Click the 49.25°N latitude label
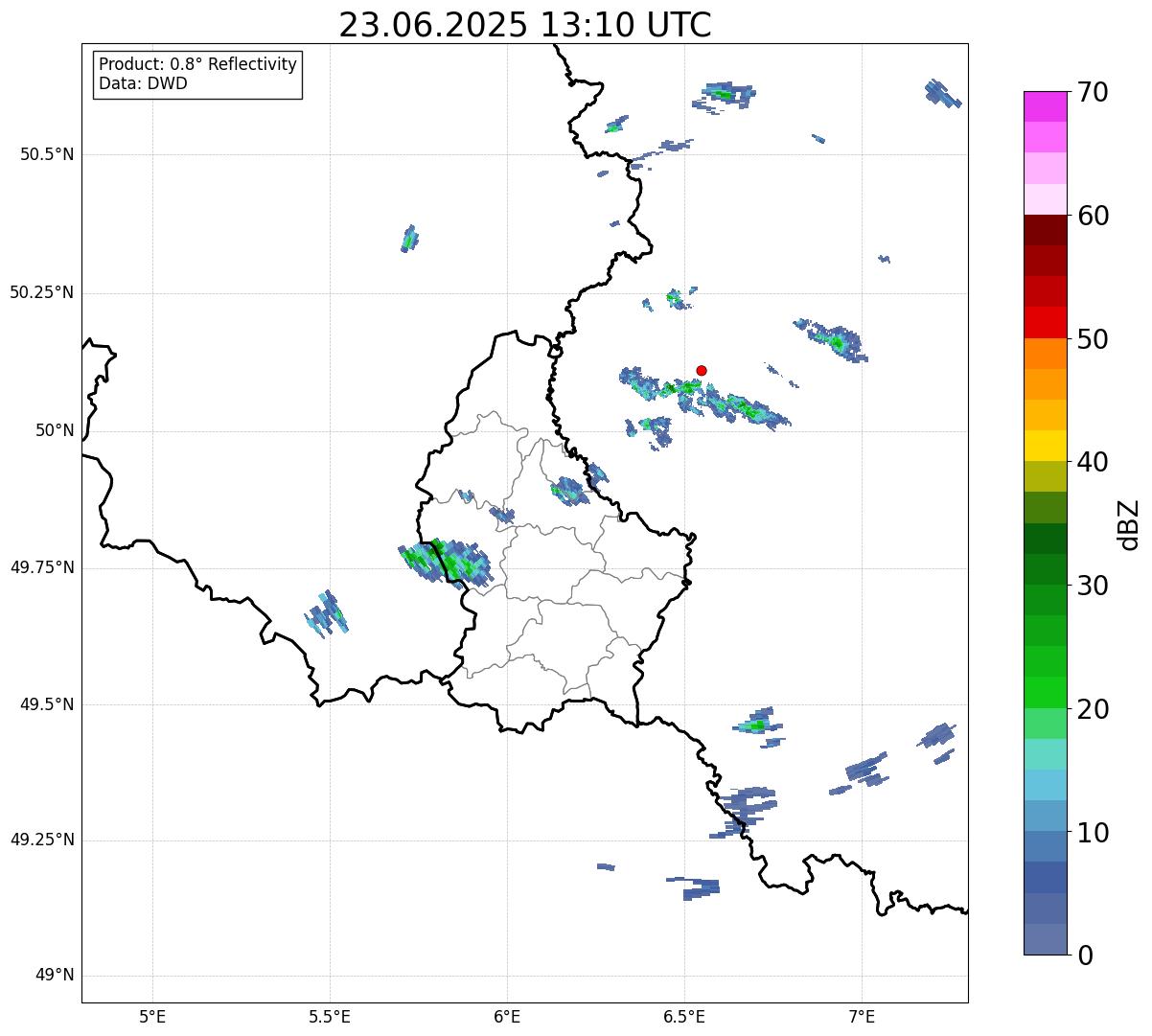This screenshot has height=1036, width=1152. coord(42,840)
